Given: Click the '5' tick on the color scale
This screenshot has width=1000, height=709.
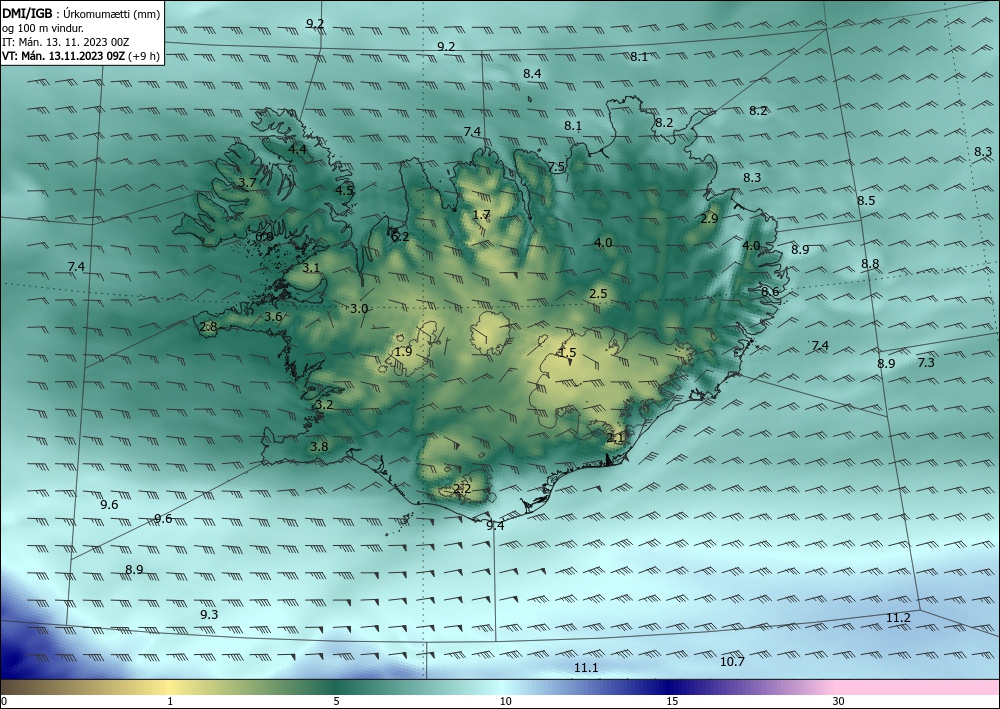Looking at the screenshot, I should click(x=336, y=701).
